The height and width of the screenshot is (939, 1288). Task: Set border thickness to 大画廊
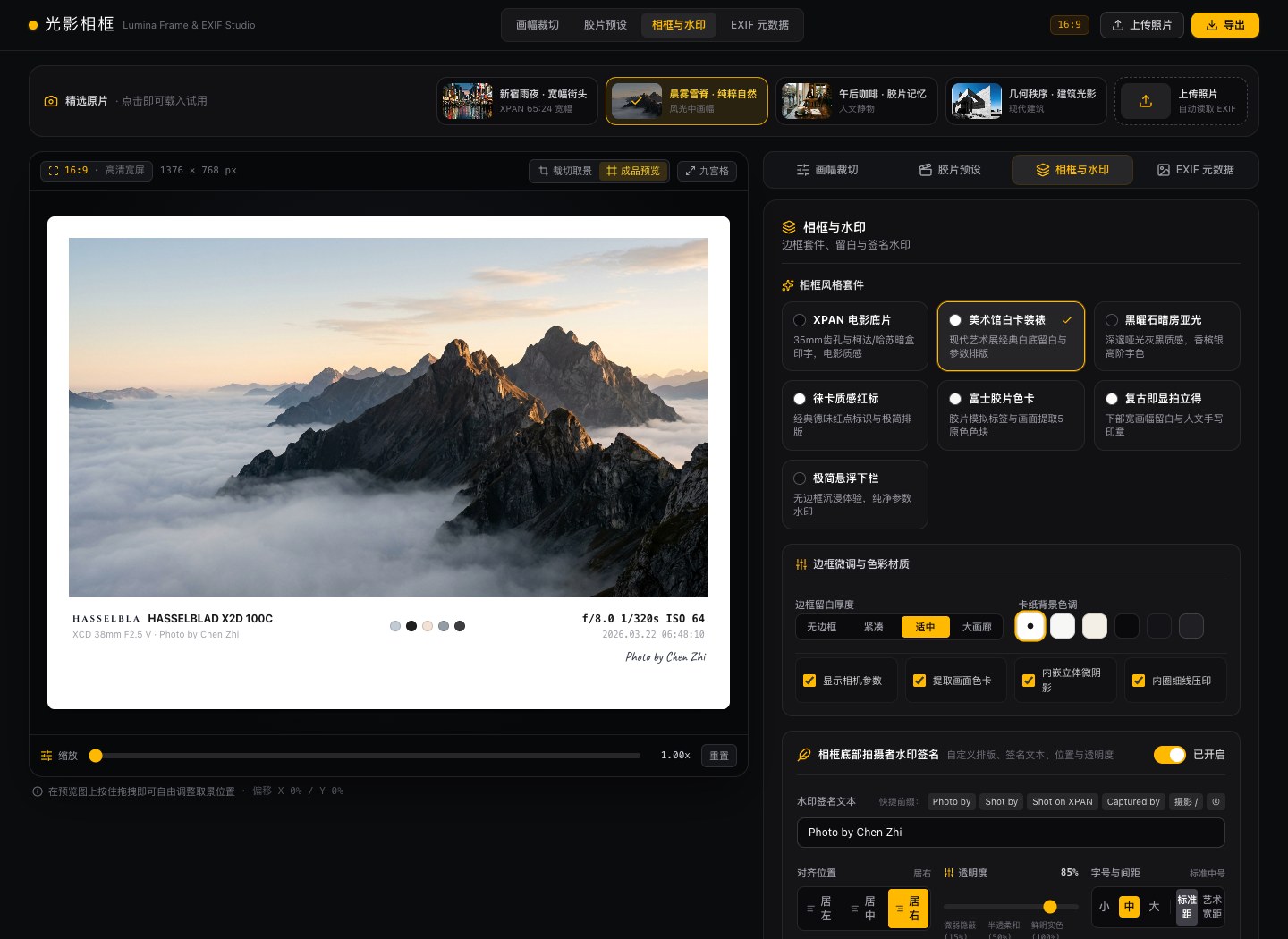tap(977, 627)
